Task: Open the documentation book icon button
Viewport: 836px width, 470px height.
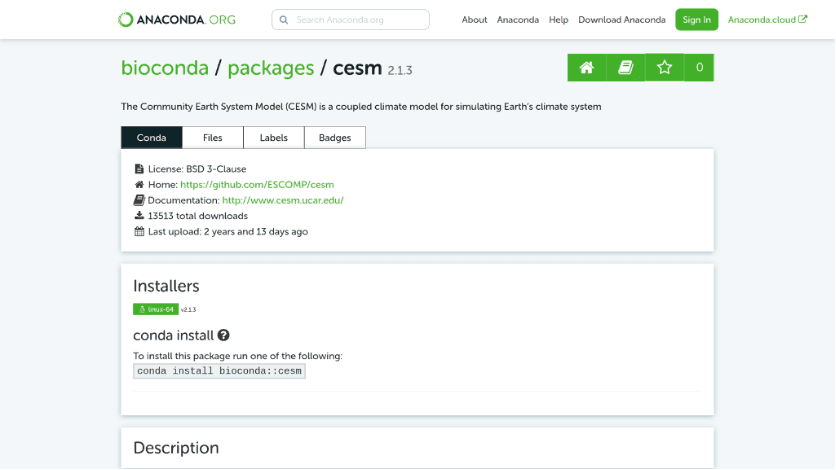Action: tap(625, 68)
